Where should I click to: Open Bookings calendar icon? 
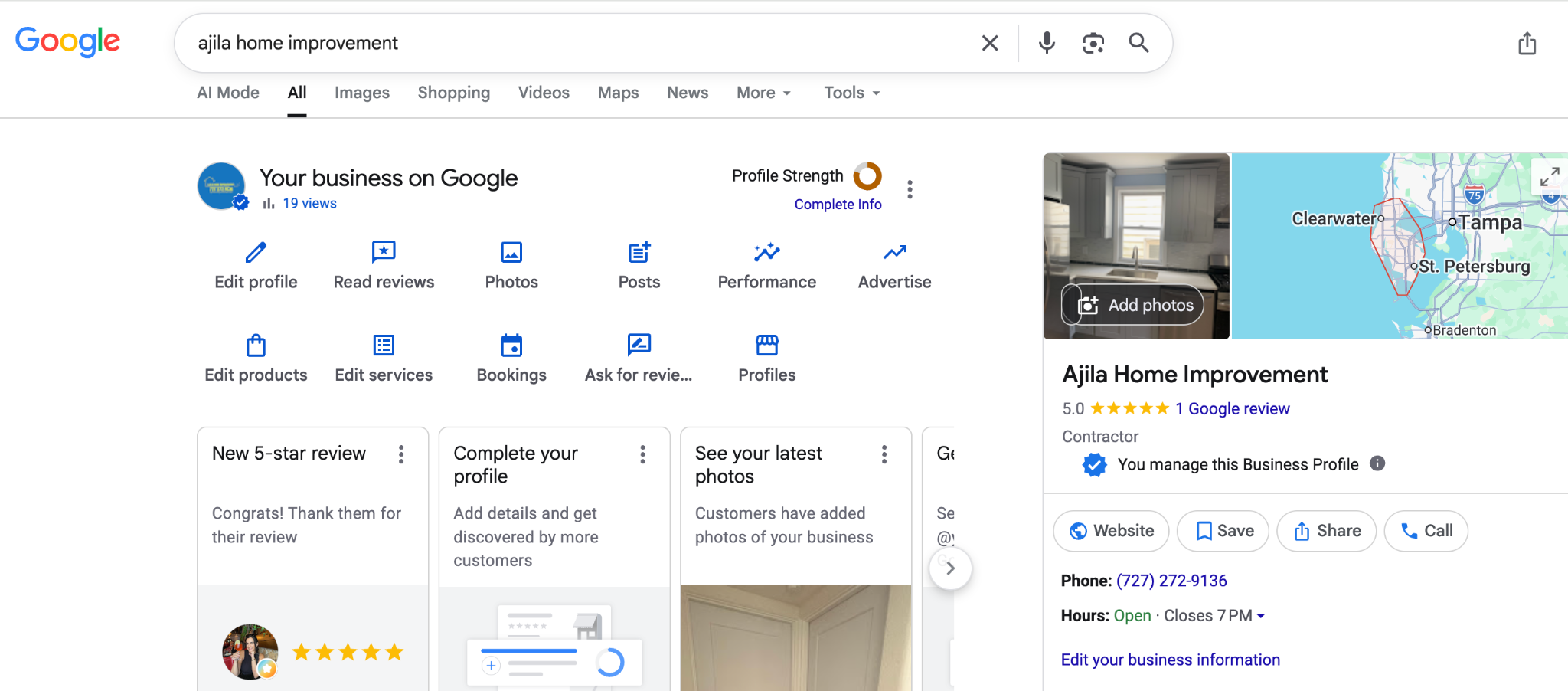pyautogui.click(x=511, y=345)
